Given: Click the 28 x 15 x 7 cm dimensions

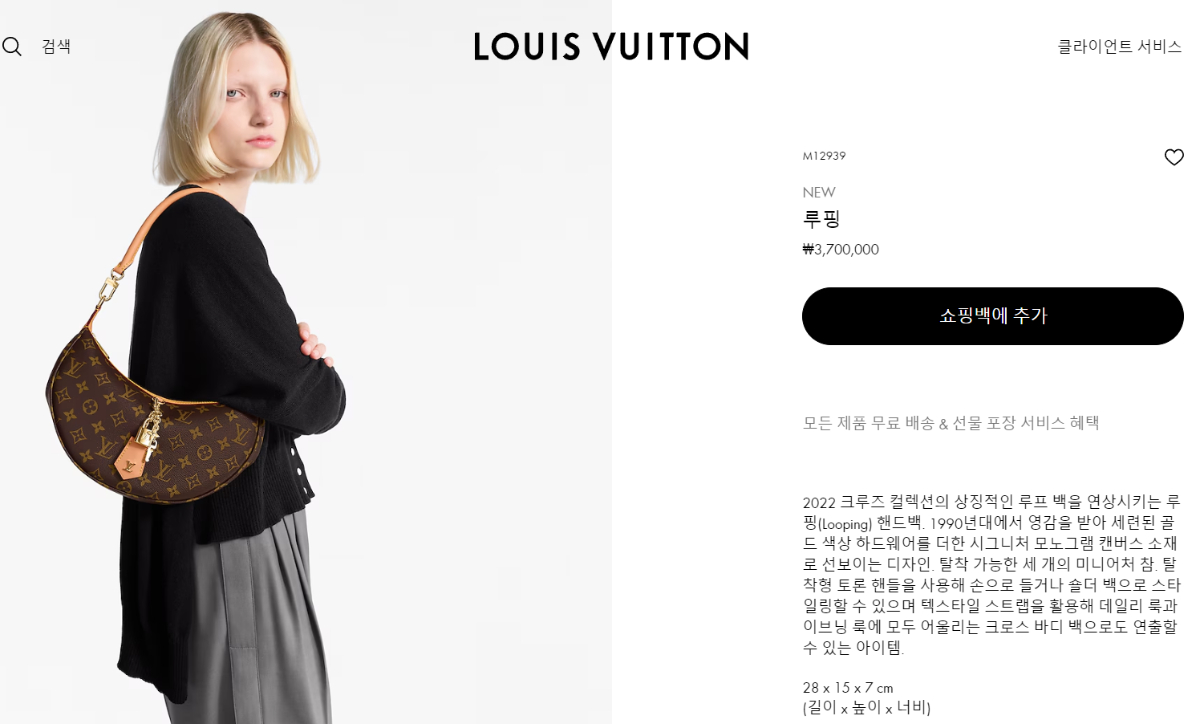Looking at the screenshot, I should point(848,688).
